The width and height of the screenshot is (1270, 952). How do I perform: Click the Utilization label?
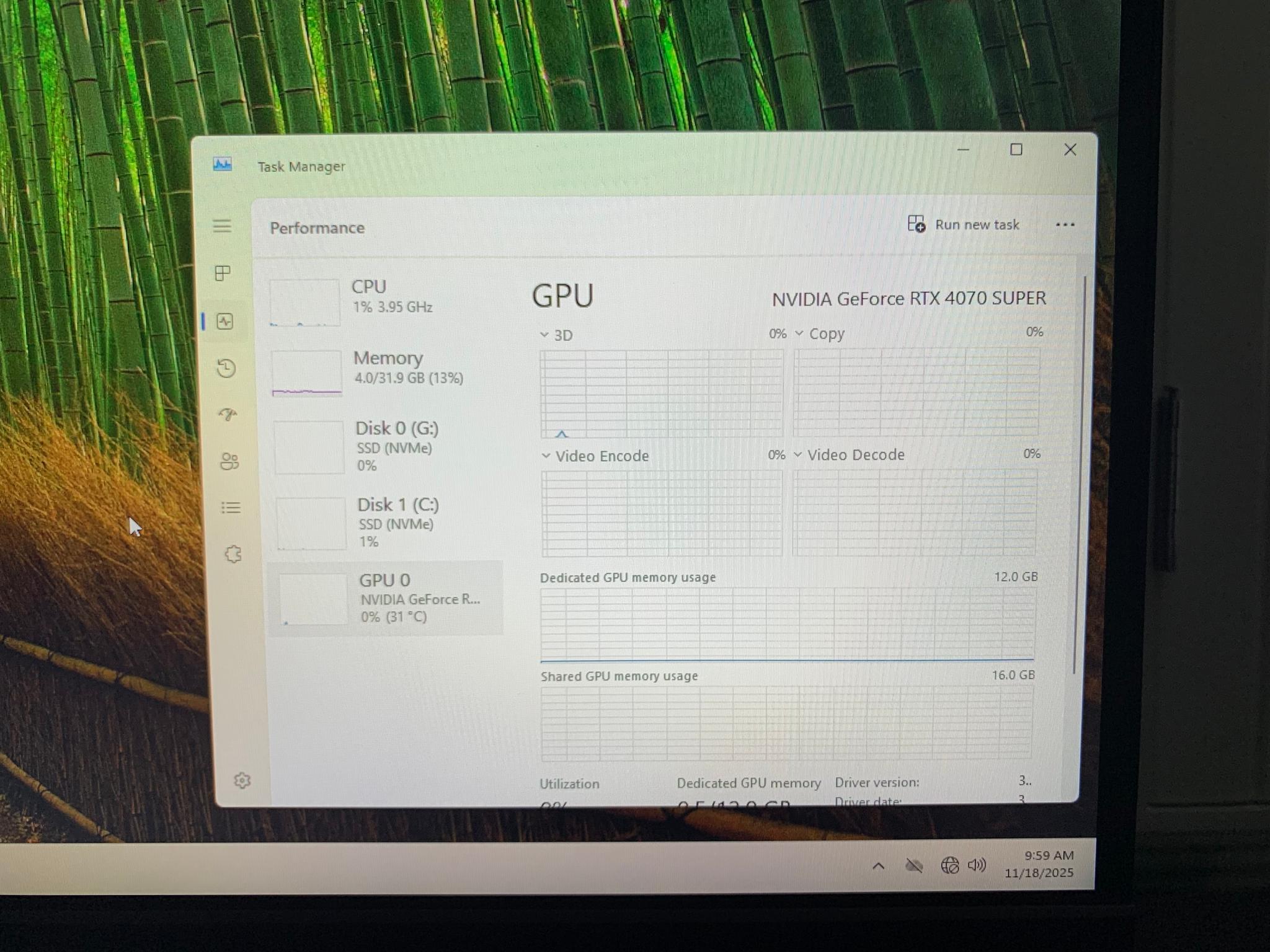click(x=569, y=784)
